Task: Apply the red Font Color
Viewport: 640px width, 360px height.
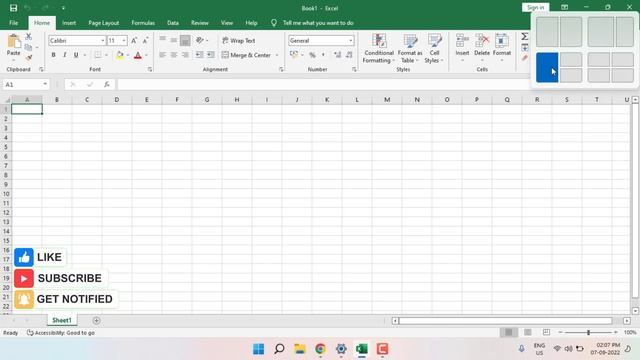Action: 138,55
